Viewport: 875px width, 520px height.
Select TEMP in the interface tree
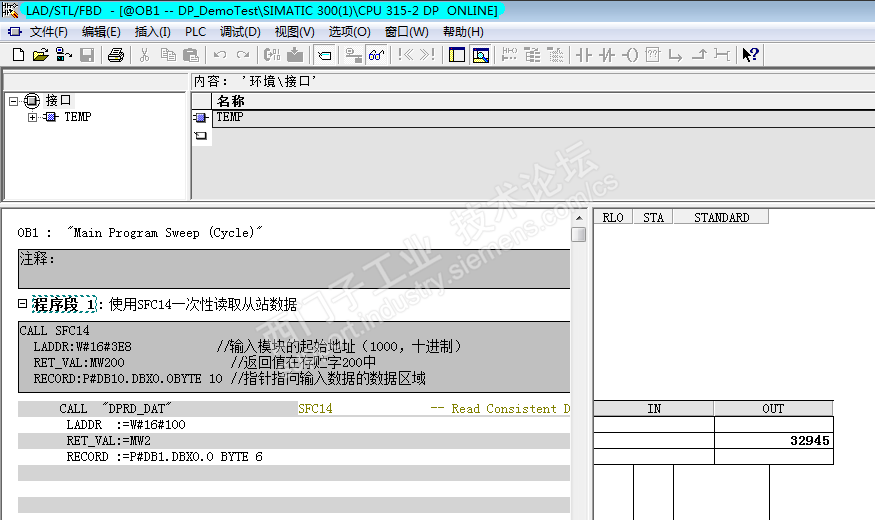pos(78,117)
